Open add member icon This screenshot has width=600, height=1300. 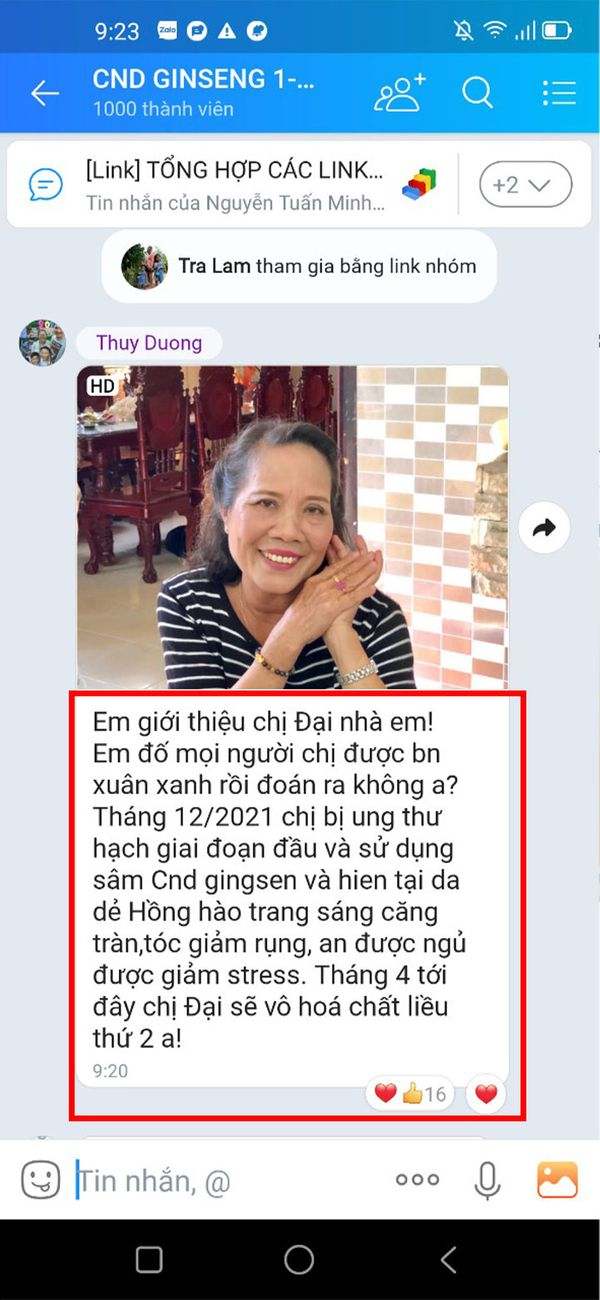tap(399, 93)
